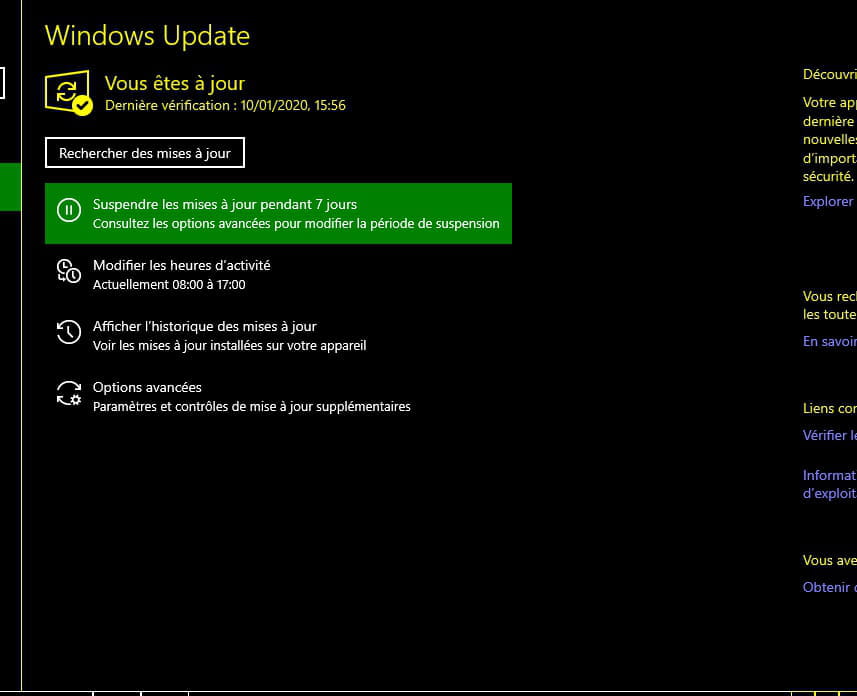Open "Afficher l'historique des mises à jour"
Screen dimensions: 857x696
click(278, 336)
